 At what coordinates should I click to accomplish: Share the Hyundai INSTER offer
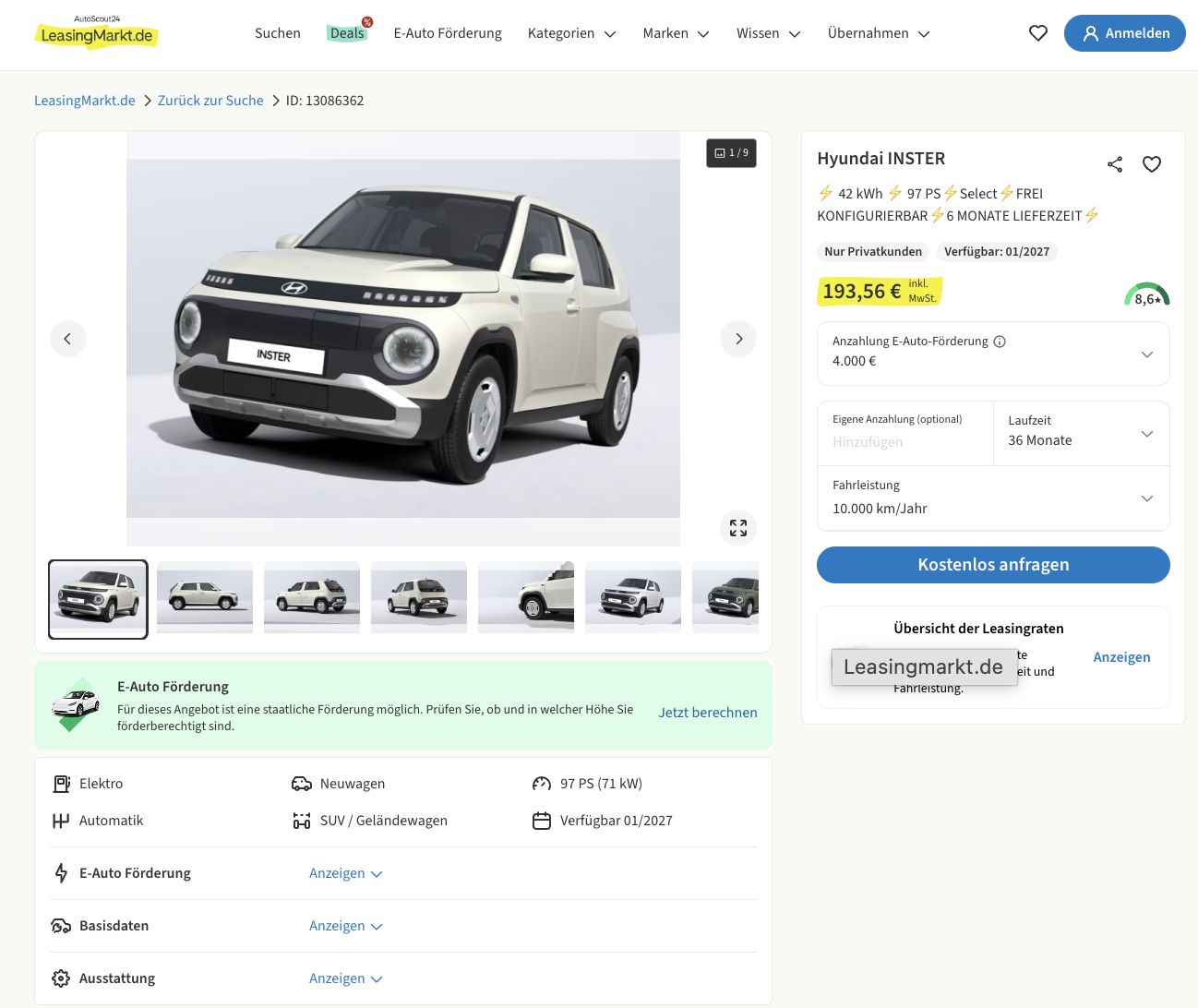pos(1115,164)
